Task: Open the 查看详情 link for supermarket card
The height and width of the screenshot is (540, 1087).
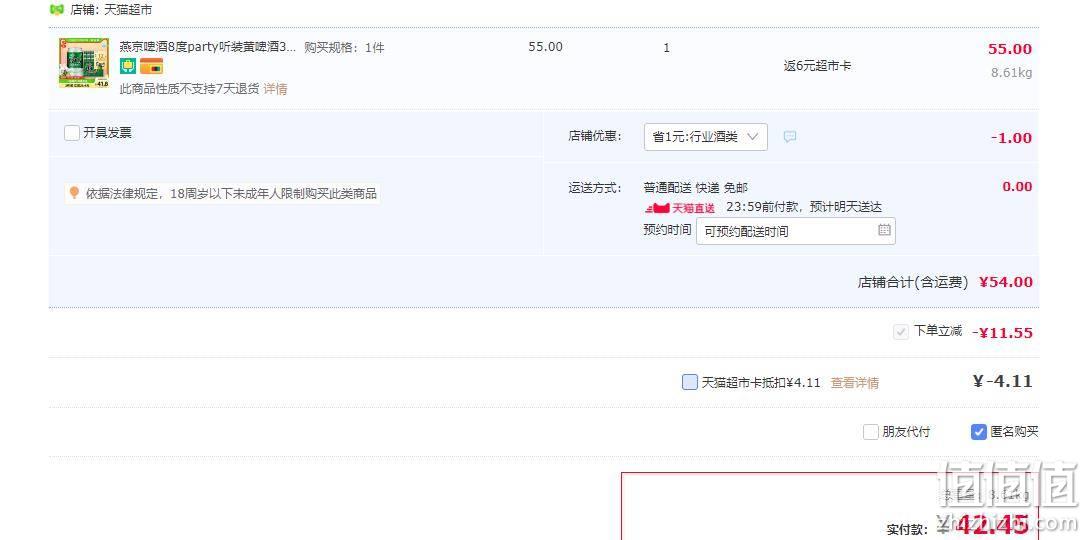Action: (x=855, y=383)
